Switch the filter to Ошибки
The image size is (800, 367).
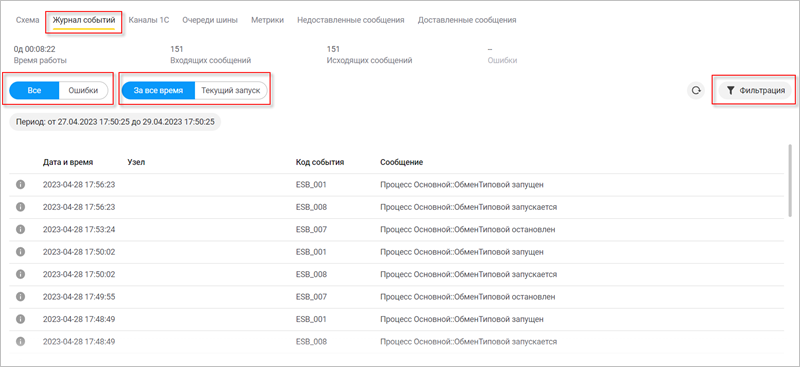tap(83, 90)
